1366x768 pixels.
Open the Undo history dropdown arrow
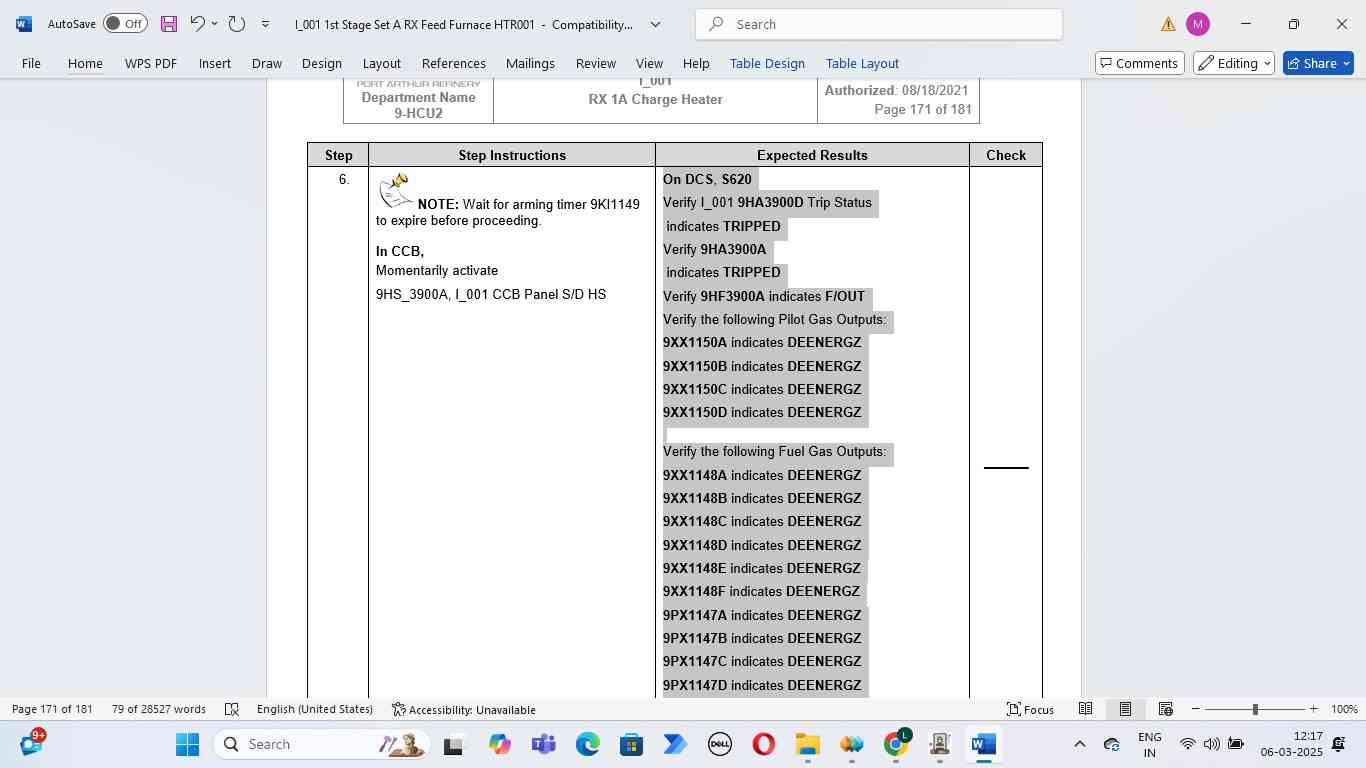(214, 24)
